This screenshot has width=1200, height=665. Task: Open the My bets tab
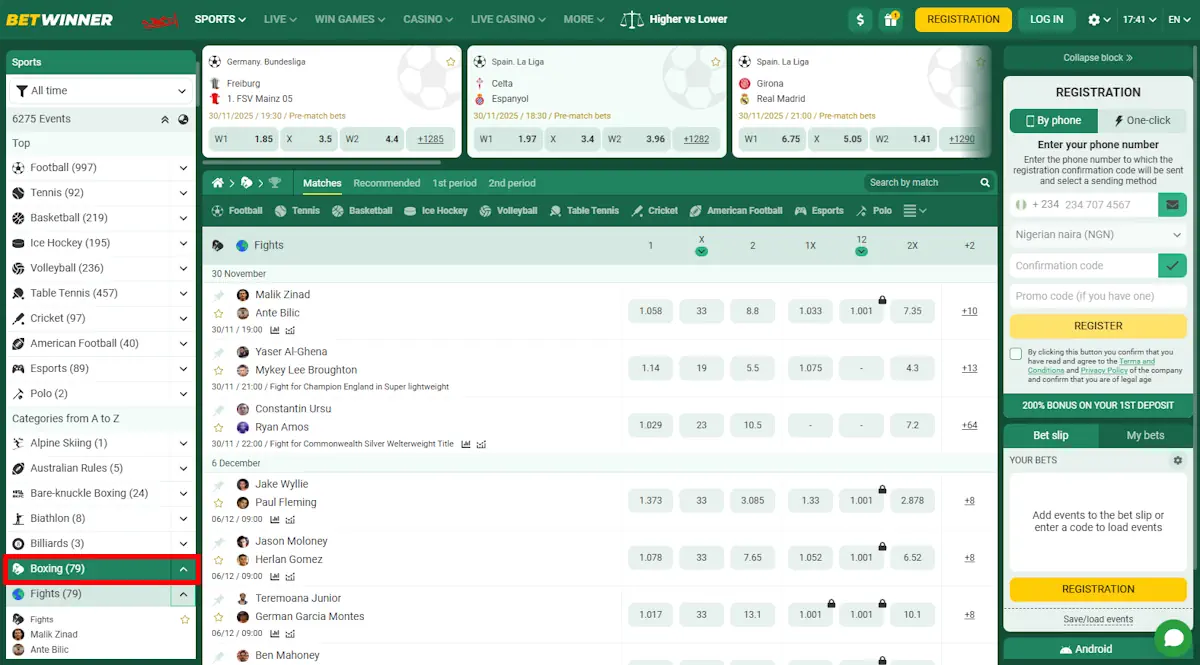pyautogui.click(x=1143, y=435)
